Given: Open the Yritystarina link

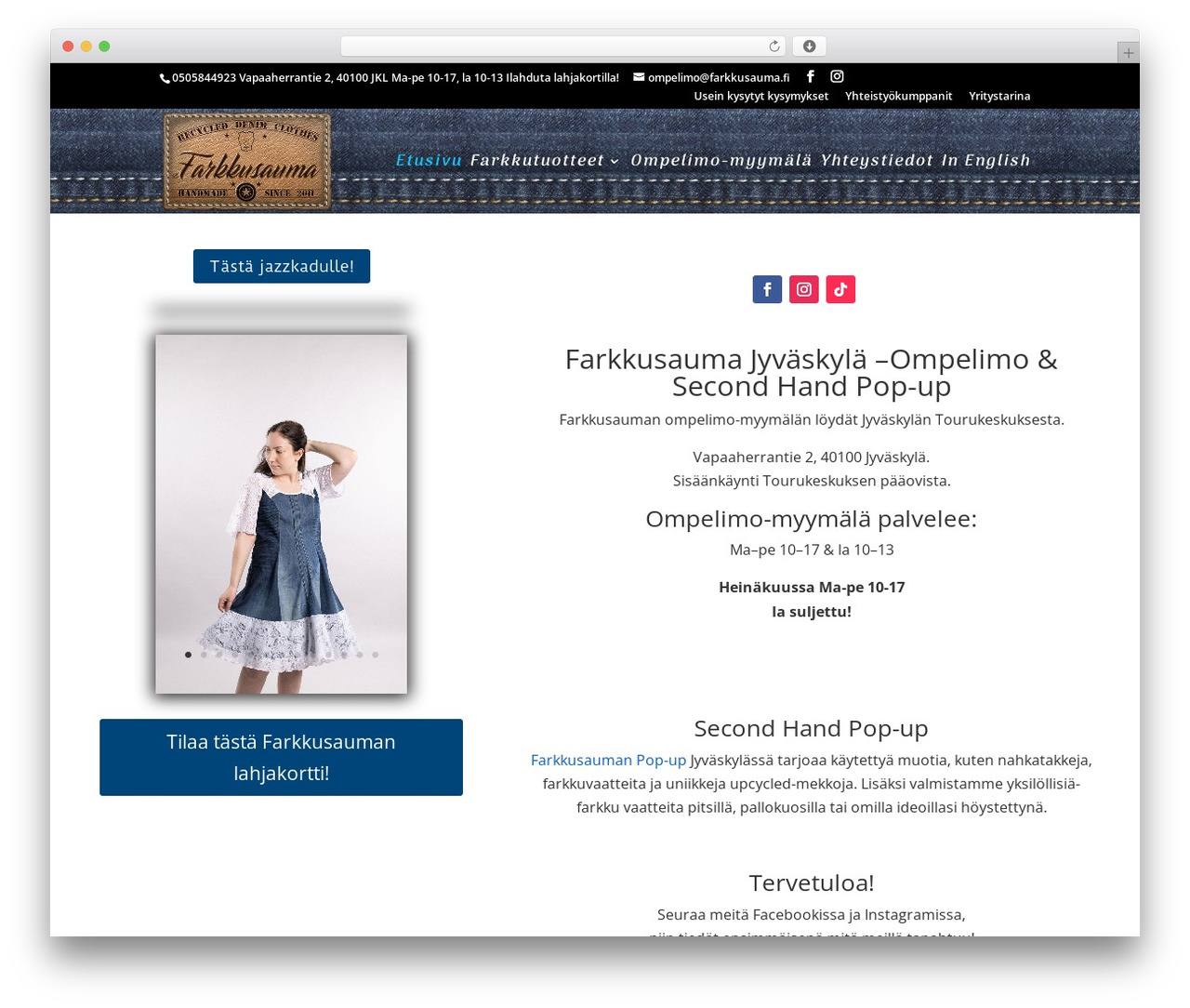Looking at the screenshot, I should (999, 96).
